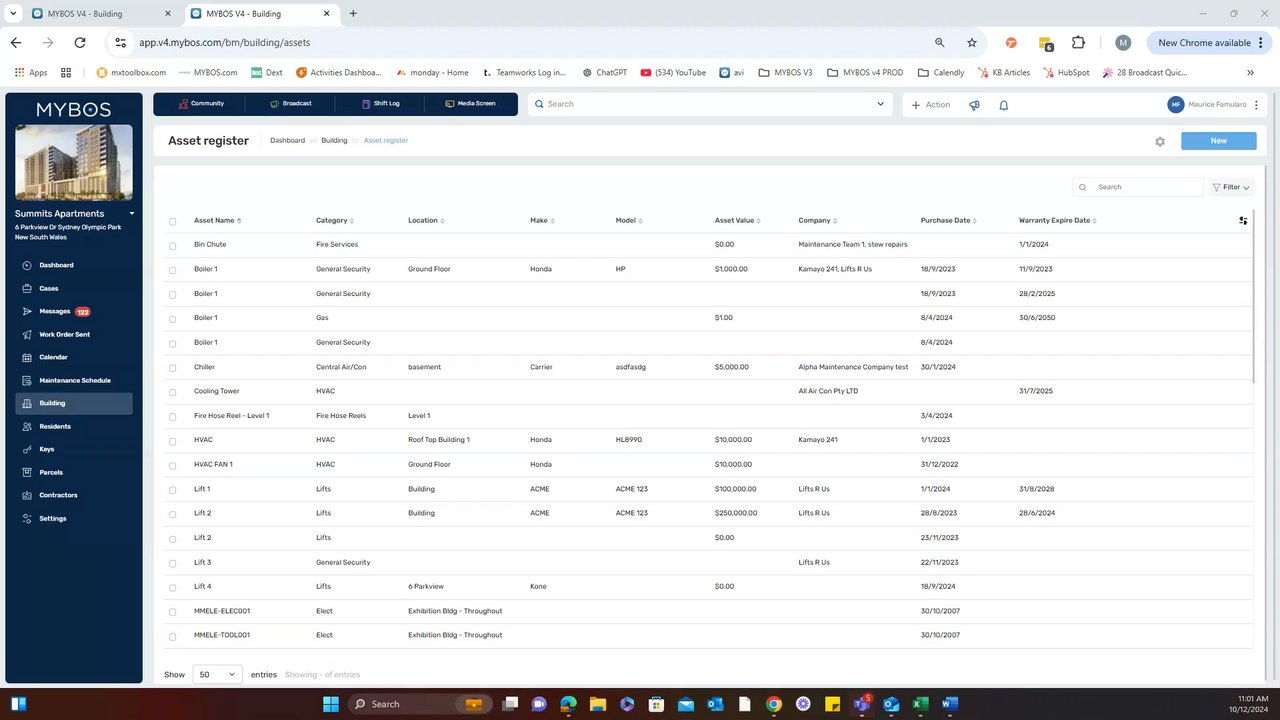Sort by Asset Value column
The height and width of the screenshot is (720, 1280).
[738, 221]
